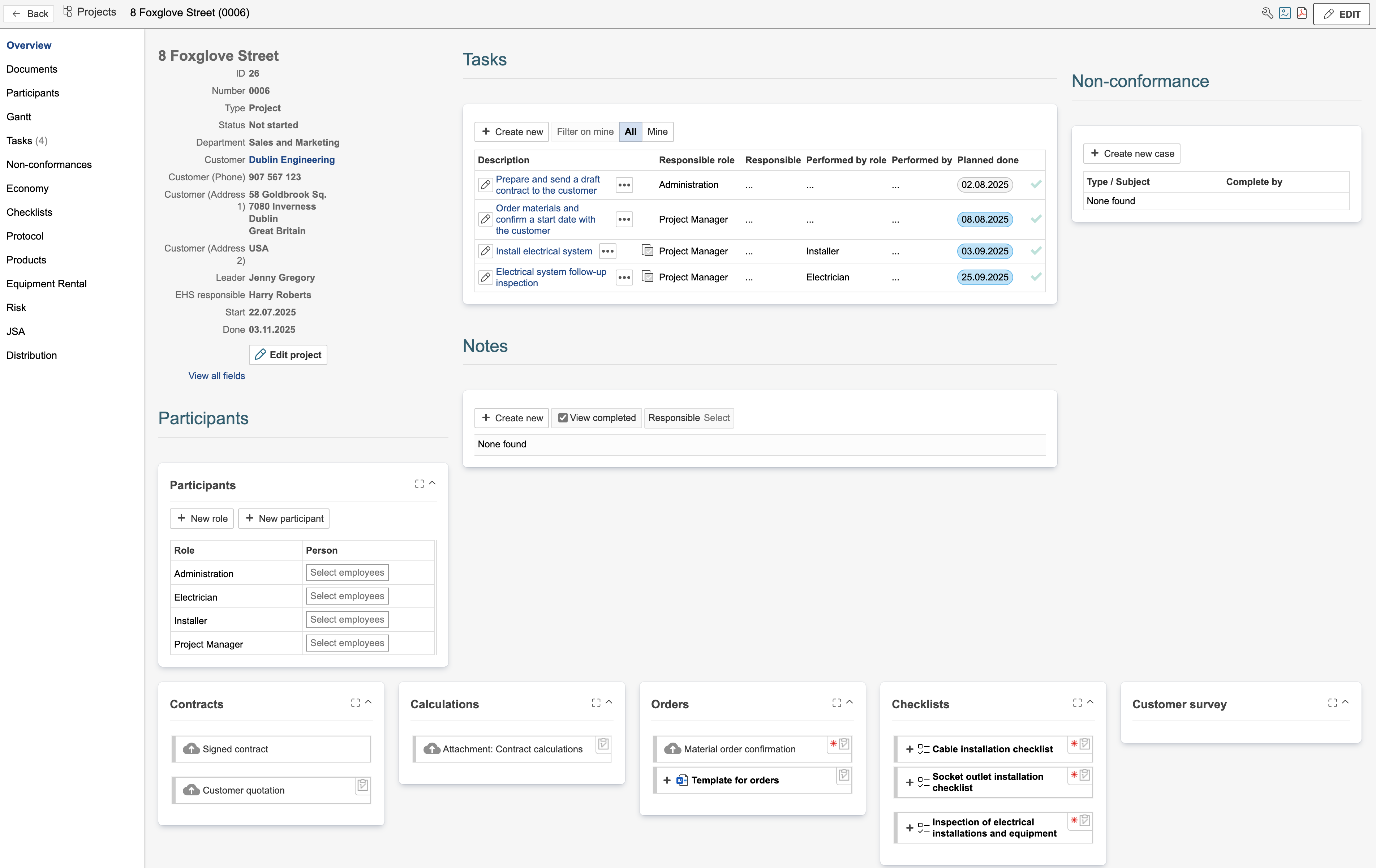Toggle the View completed checkbox in Notes
The image size is (1376, 868).
pyautogui.click(x=563, y=418)
